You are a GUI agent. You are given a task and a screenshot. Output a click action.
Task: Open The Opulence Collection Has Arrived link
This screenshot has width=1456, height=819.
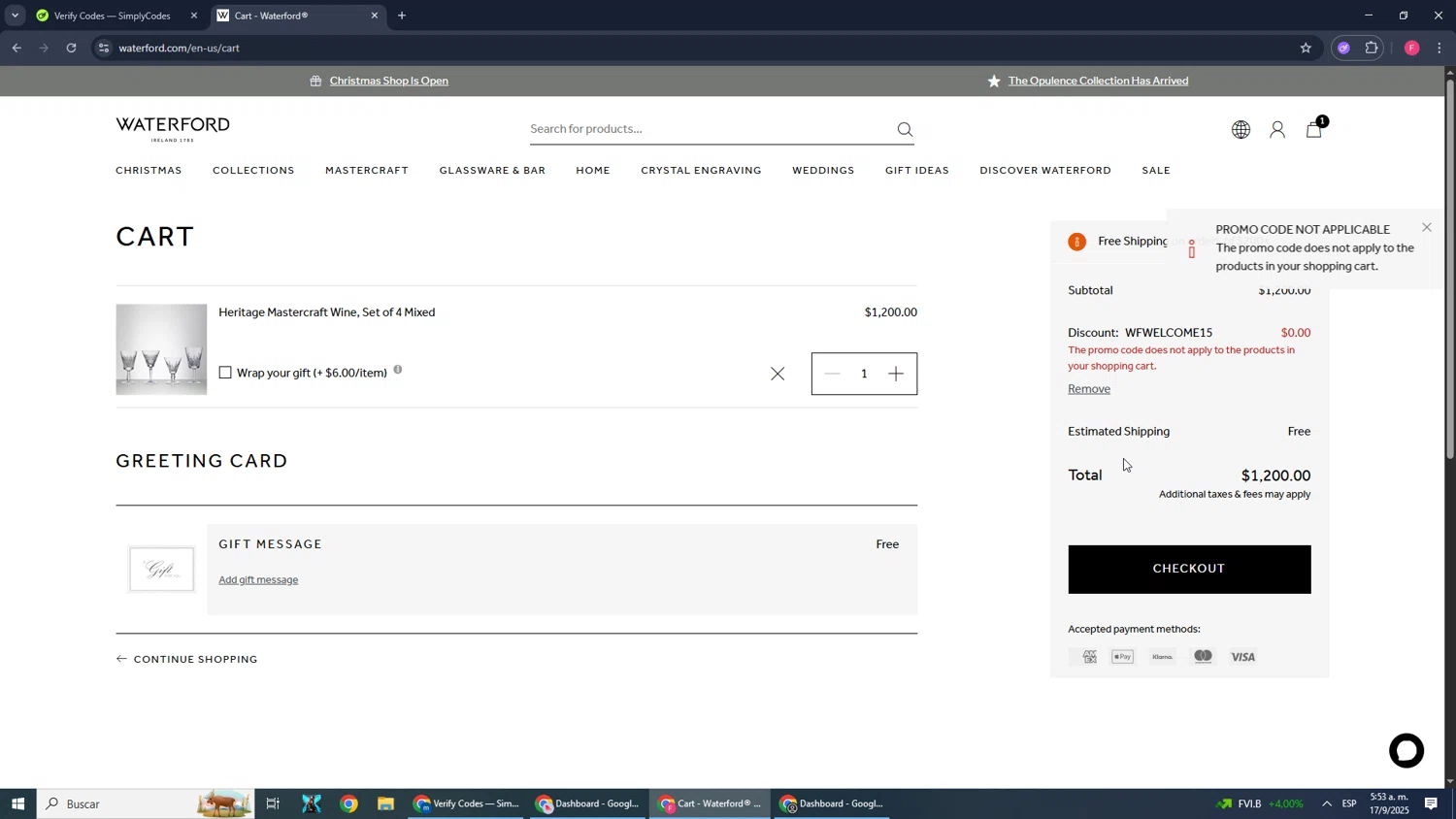[x=1098, y=81]
